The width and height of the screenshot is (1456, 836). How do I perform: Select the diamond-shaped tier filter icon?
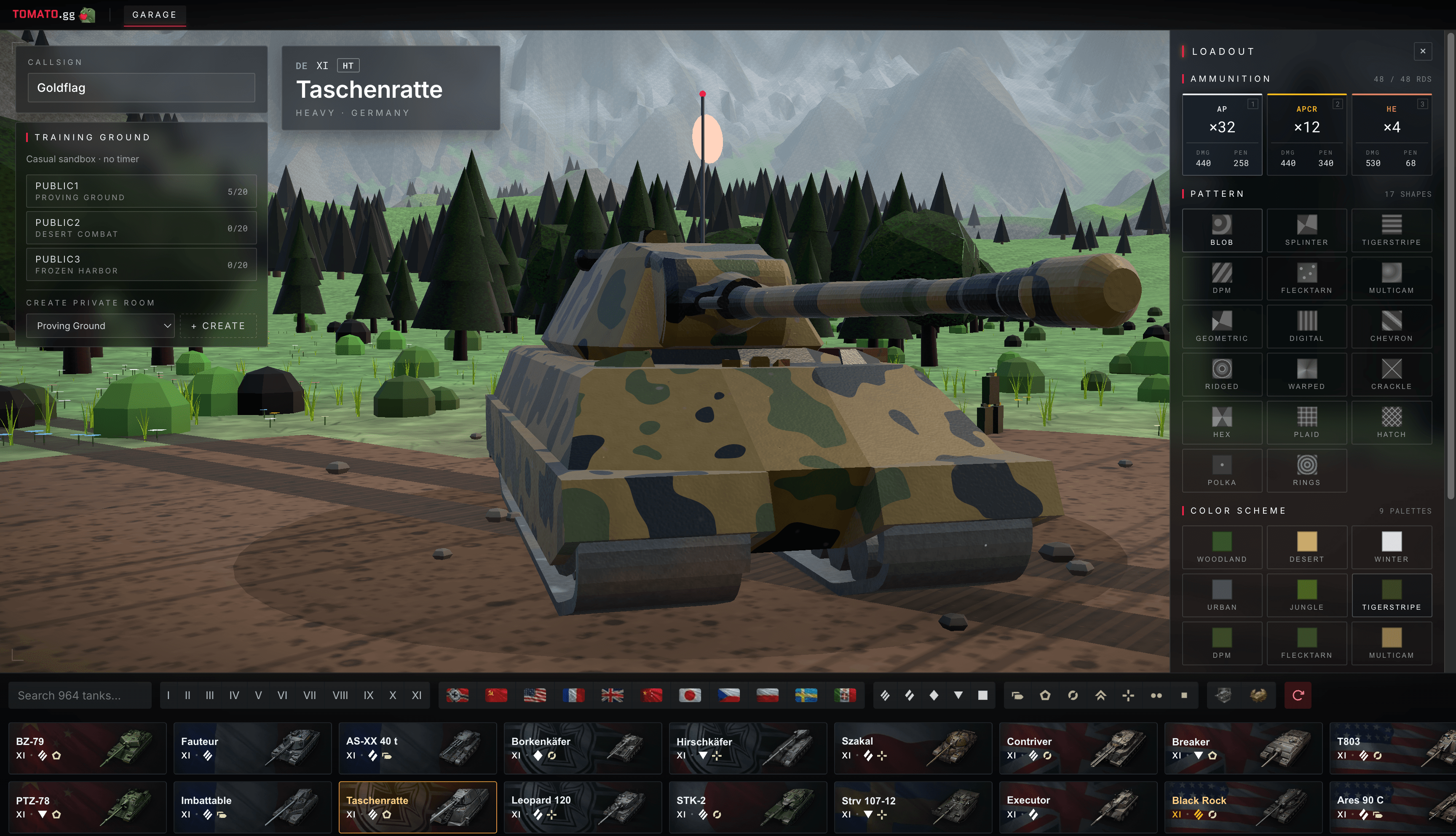[934, 695]
